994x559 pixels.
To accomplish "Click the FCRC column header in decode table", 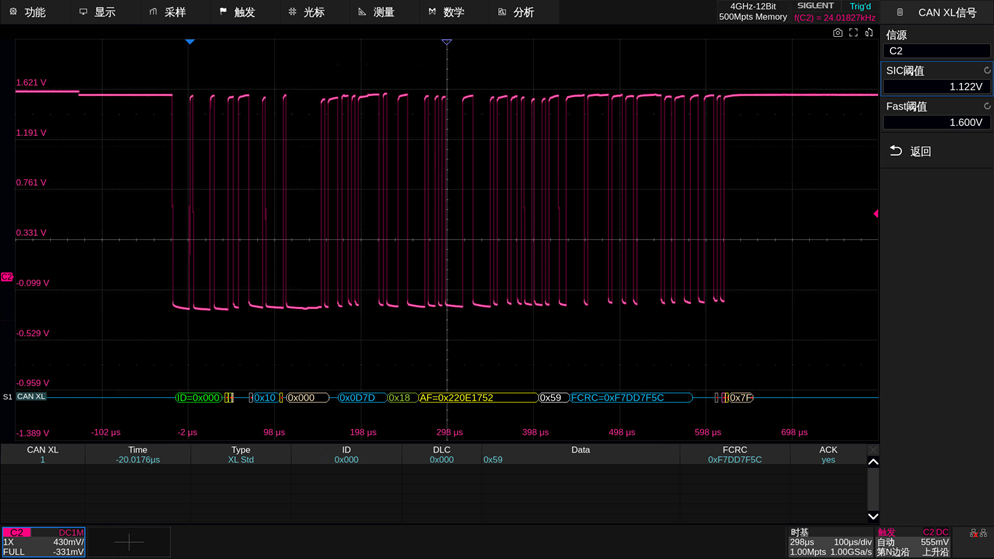I will pos(735,449).
